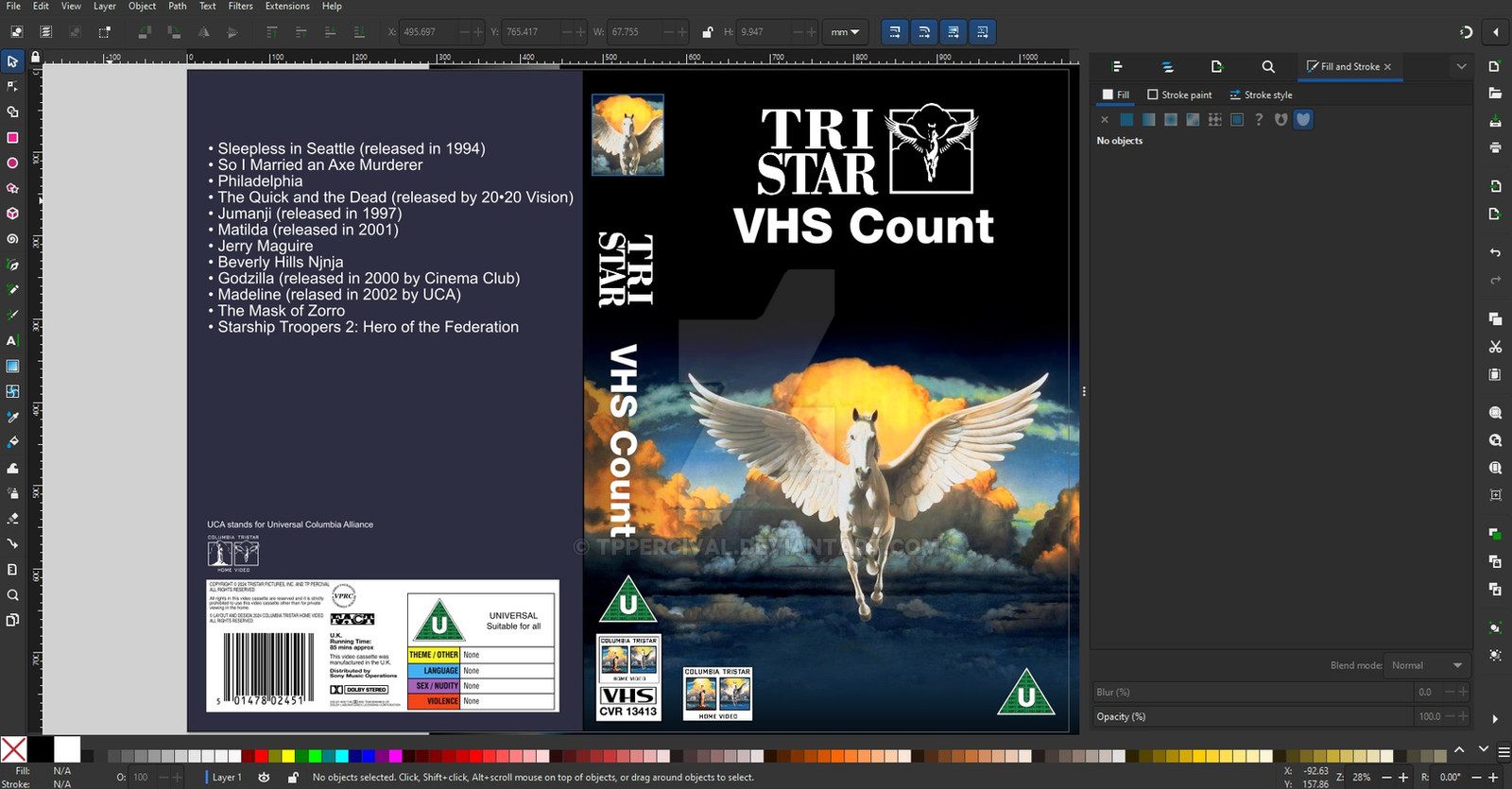
Task: Toggle the scale stroke width option
Action: pyautogui.click(x=894, y=32)
